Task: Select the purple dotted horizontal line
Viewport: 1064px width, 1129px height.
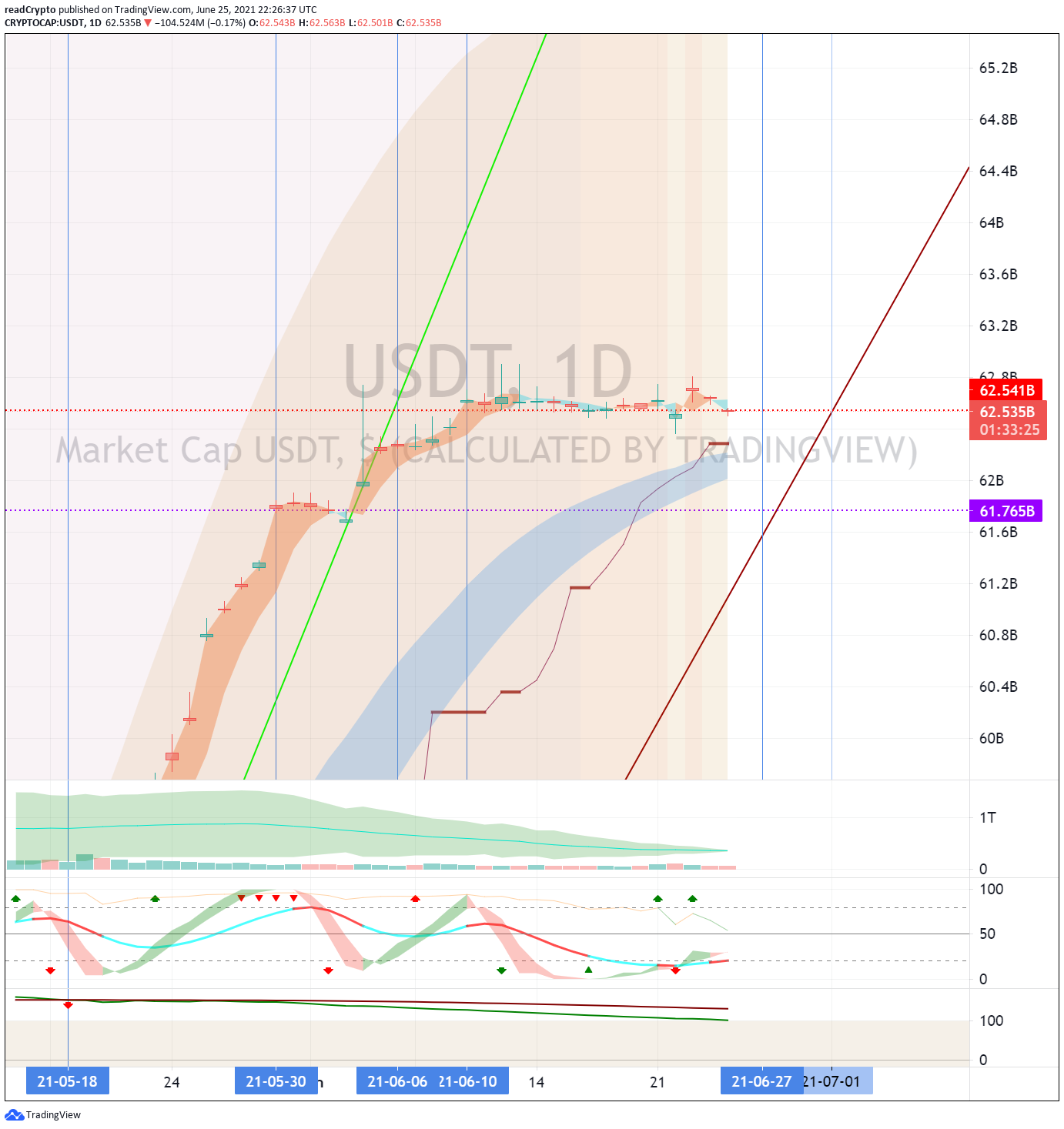Action: (x=487, y=509)
